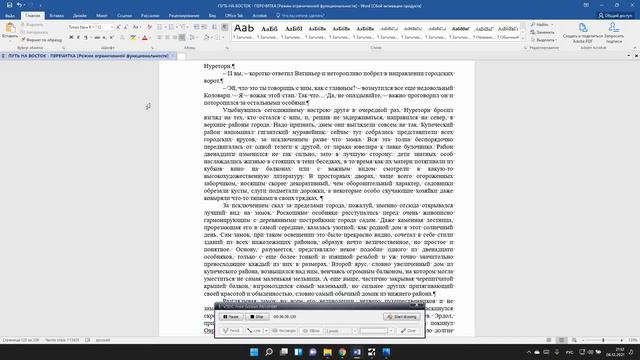Image resolution: width=640 pixels, height=360 pixels.
Task: Switch to the Макет tab
Action: 102,16
